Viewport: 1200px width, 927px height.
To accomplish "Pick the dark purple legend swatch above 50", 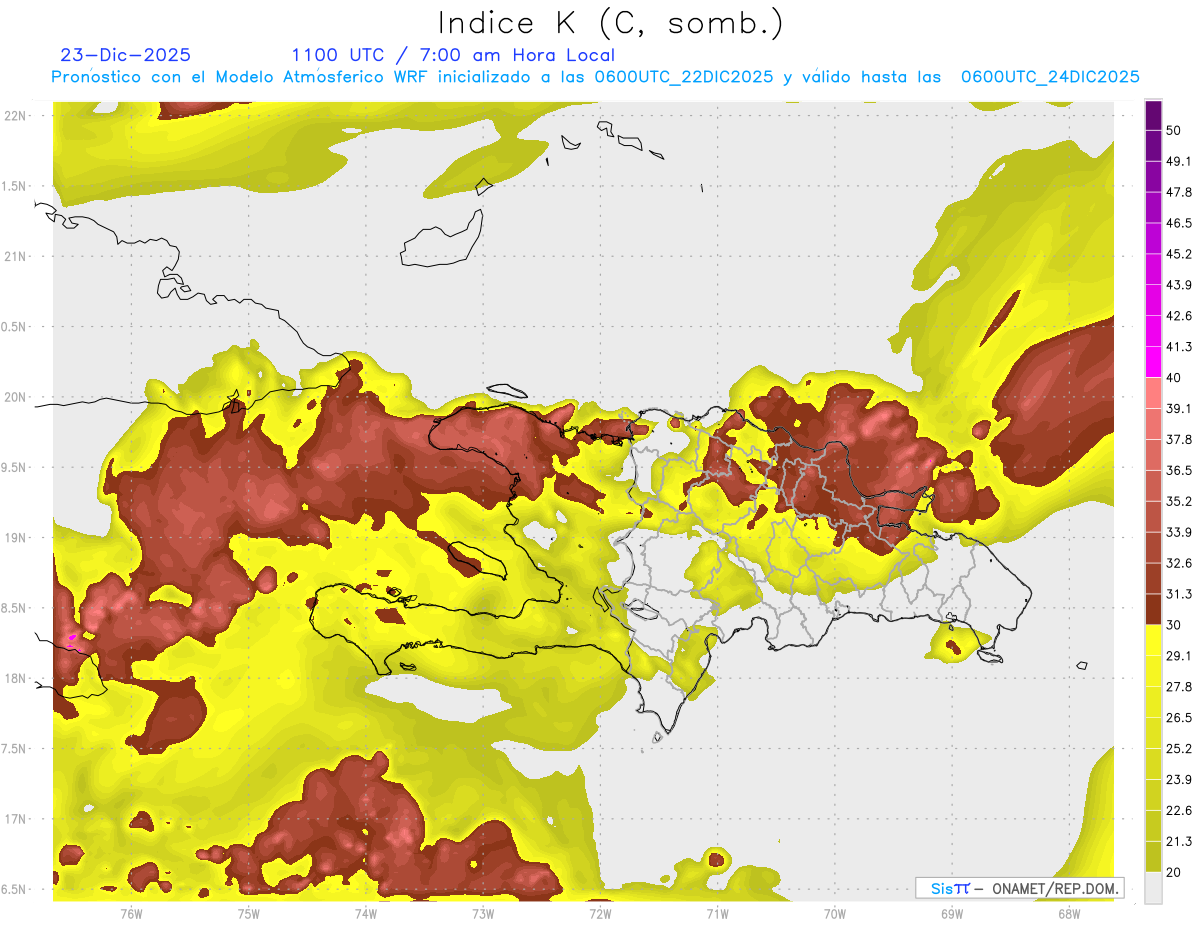I will [x=1154, y=115].
